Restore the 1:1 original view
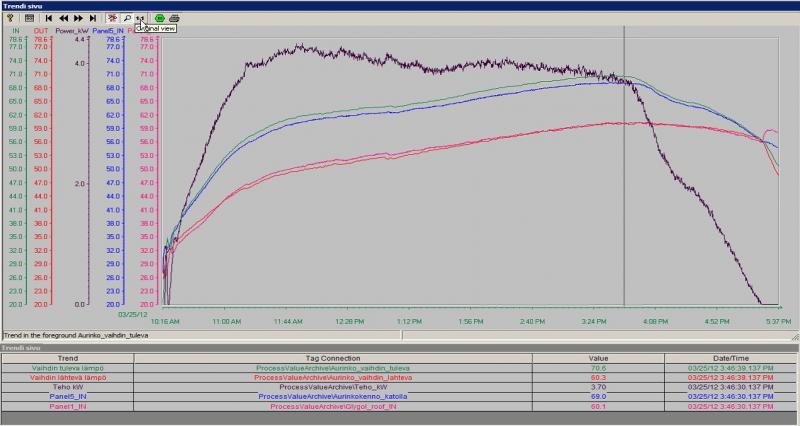 coord(141,18)
